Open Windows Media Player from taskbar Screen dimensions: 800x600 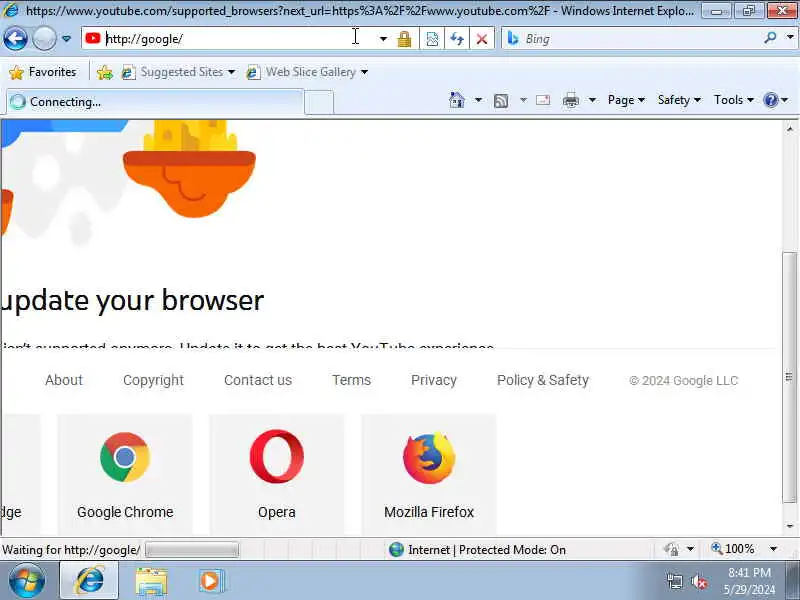click(211, 581)
